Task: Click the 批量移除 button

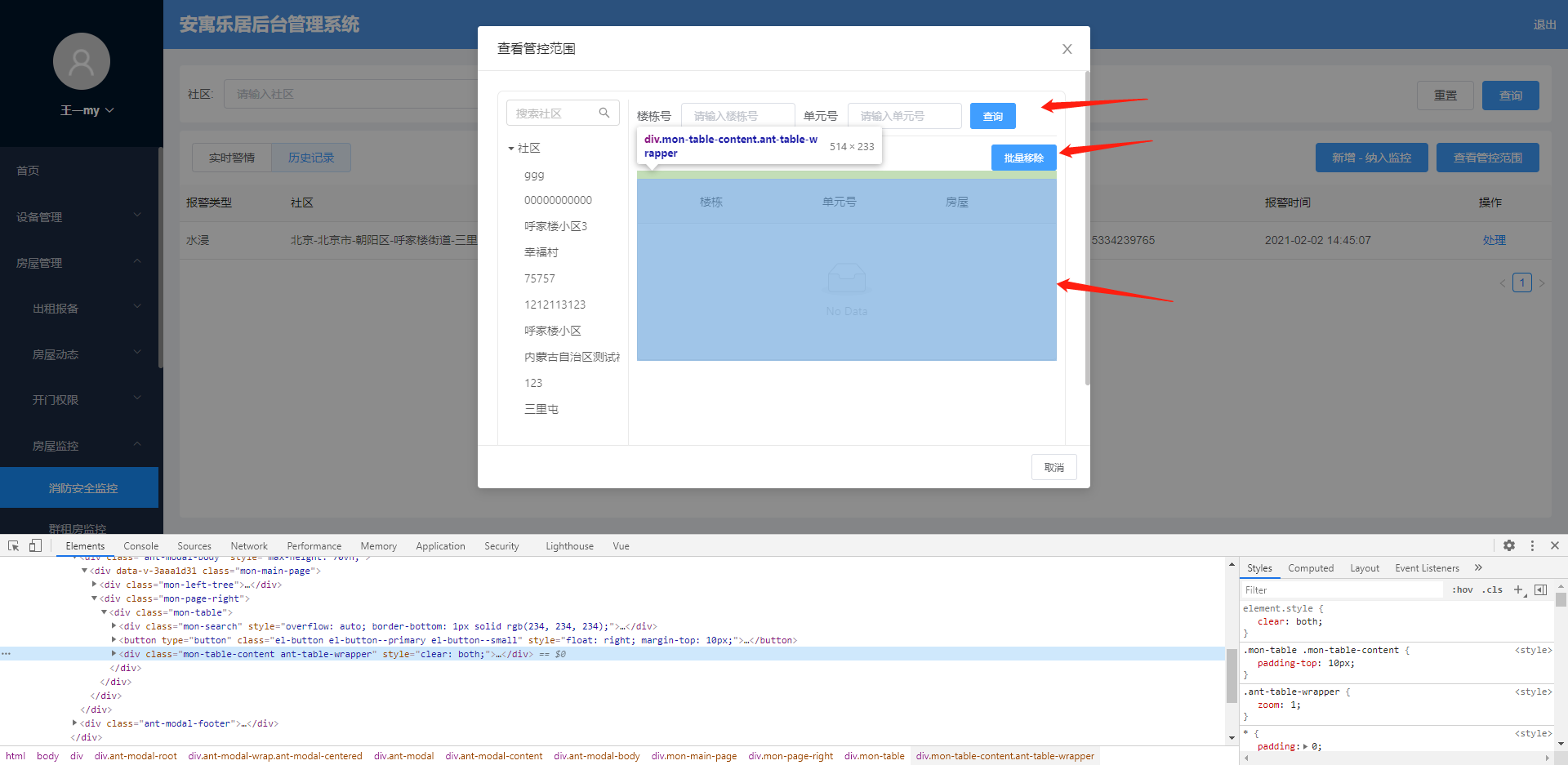Action: tap(1024, 158)
